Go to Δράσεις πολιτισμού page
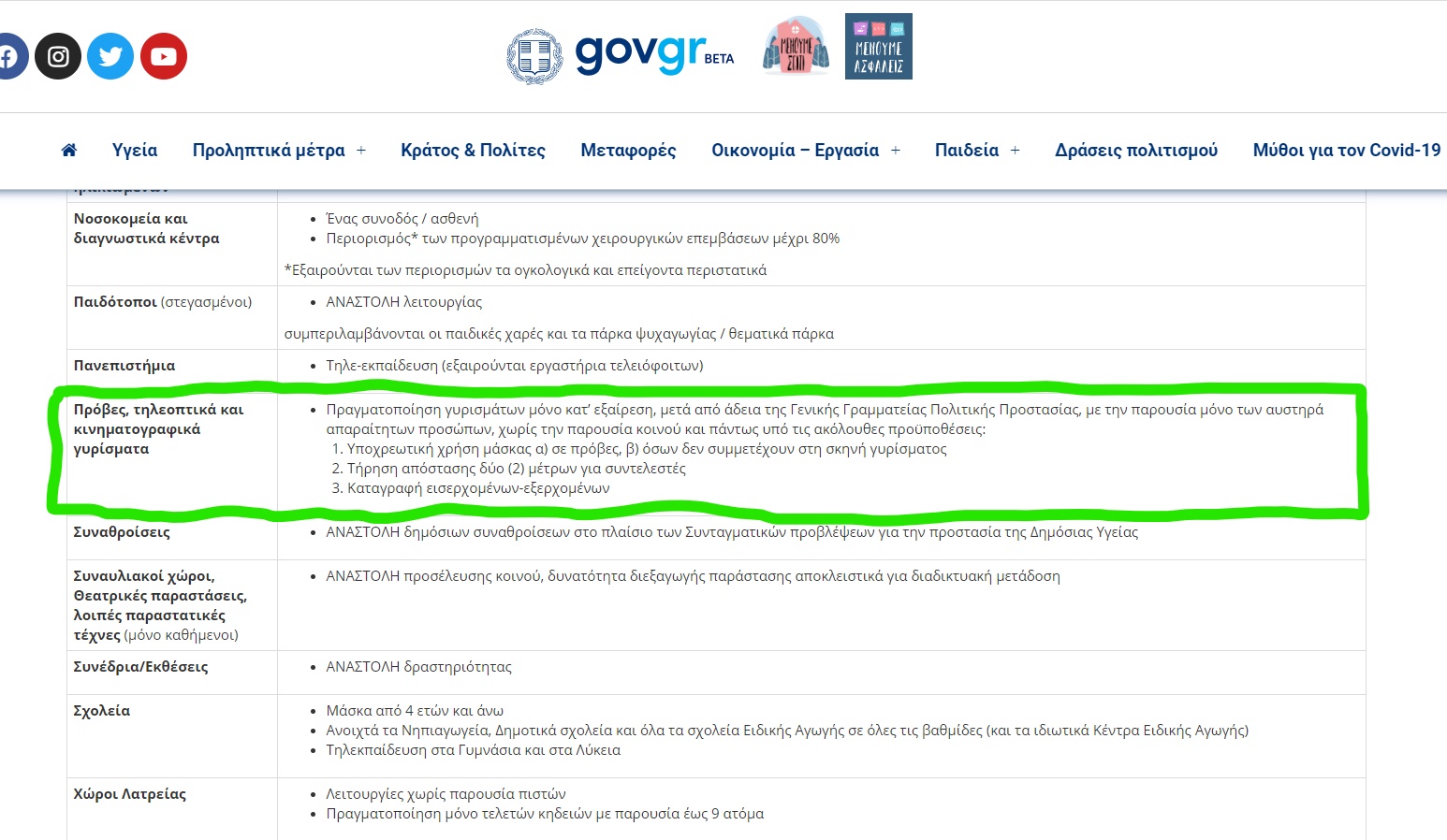The width and height of the screenshot is (1447, 840). click(x=1136, y=151)
